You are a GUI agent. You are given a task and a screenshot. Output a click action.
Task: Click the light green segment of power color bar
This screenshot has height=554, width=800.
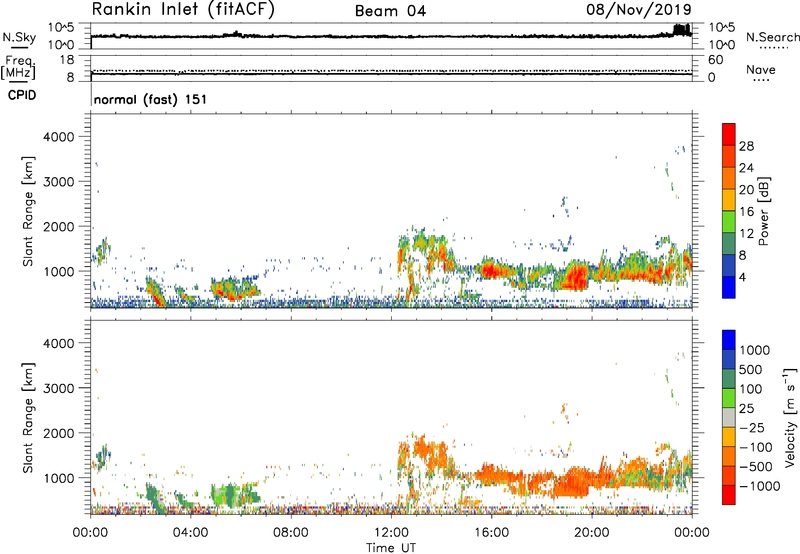(729, 221)
